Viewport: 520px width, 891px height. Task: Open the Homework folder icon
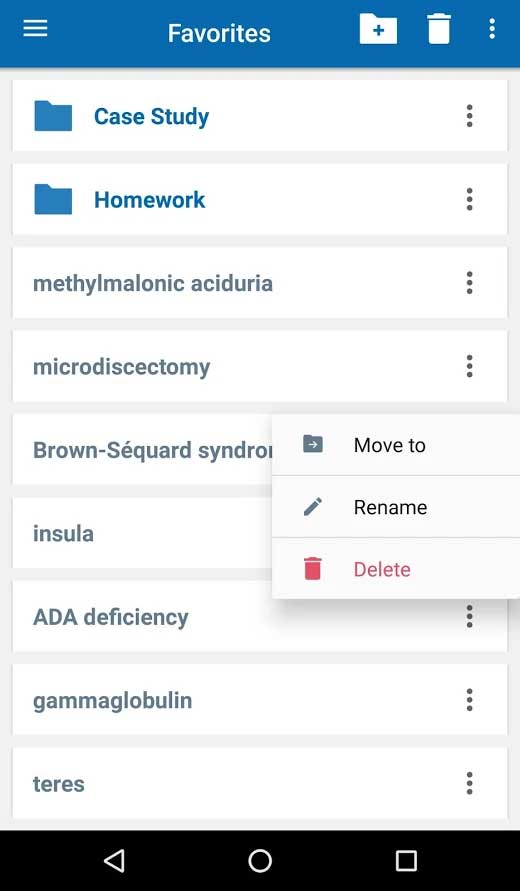[53, 199]
